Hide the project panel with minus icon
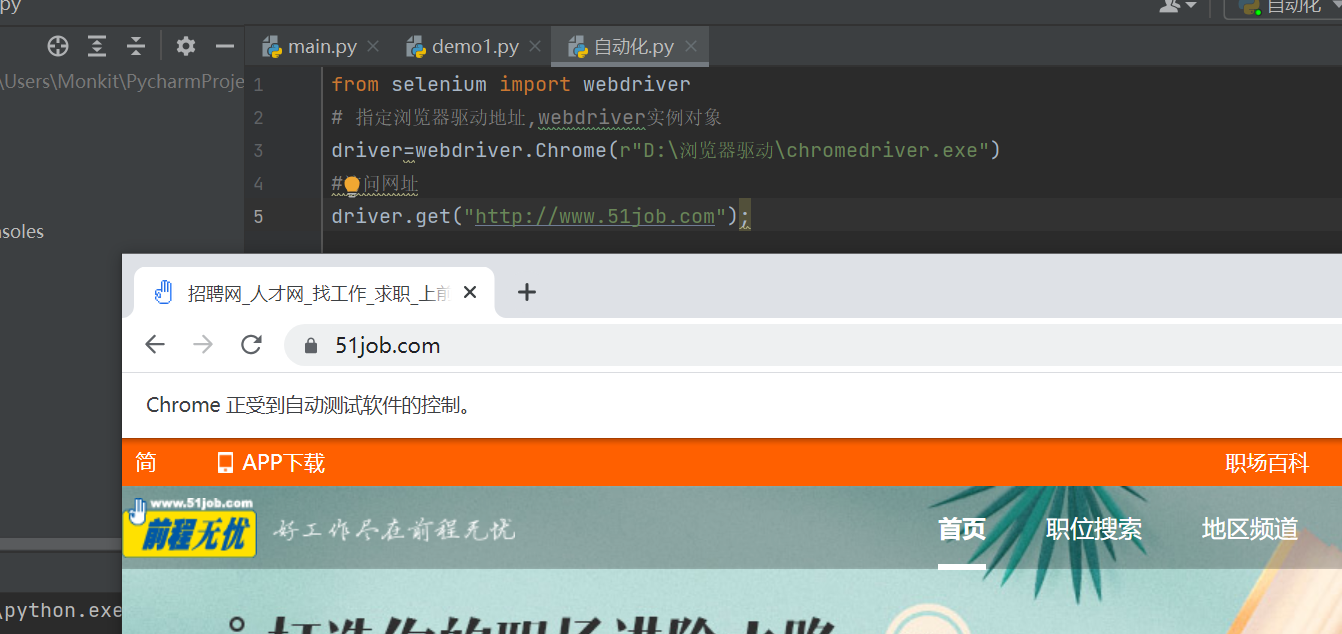This screenshot has height=634, width=1342. 225,46
